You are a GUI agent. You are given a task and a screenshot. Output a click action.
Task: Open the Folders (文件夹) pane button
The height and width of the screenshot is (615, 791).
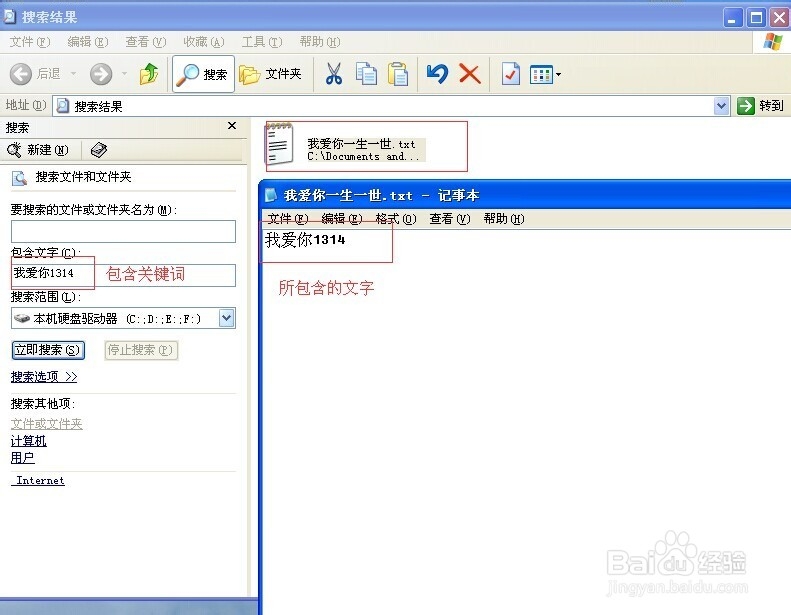pos(270,74)
